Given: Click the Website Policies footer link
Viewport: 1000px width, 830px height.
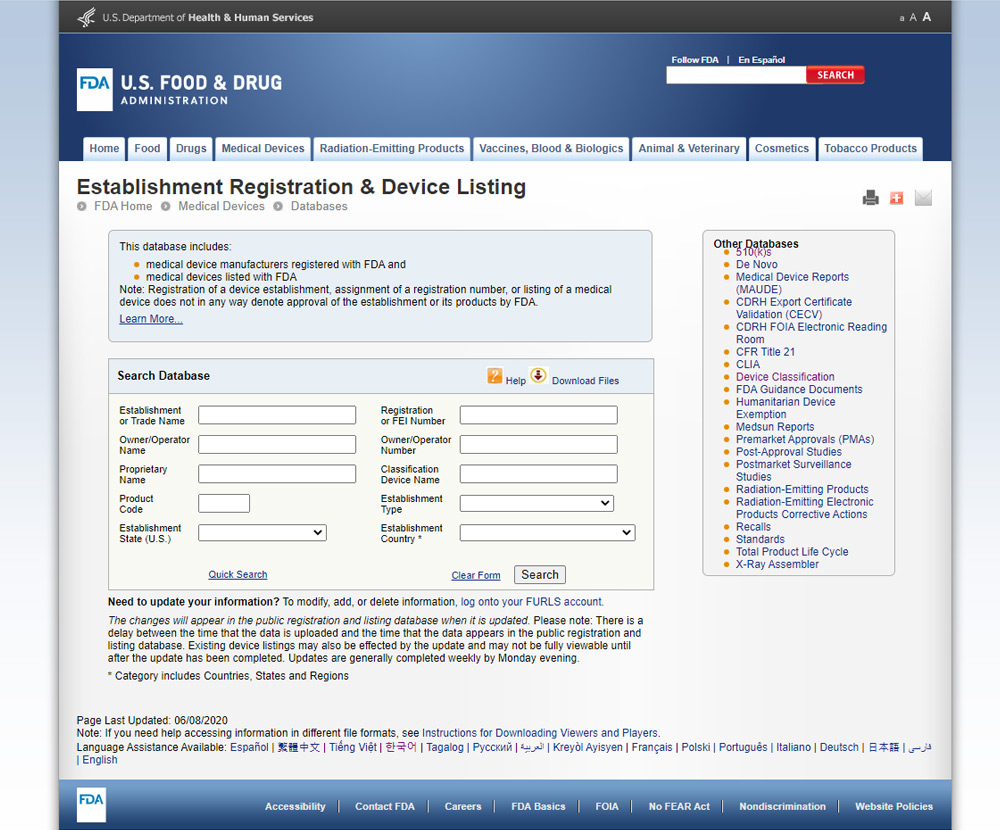Looking at the screenshot, I should pos(893,807).
